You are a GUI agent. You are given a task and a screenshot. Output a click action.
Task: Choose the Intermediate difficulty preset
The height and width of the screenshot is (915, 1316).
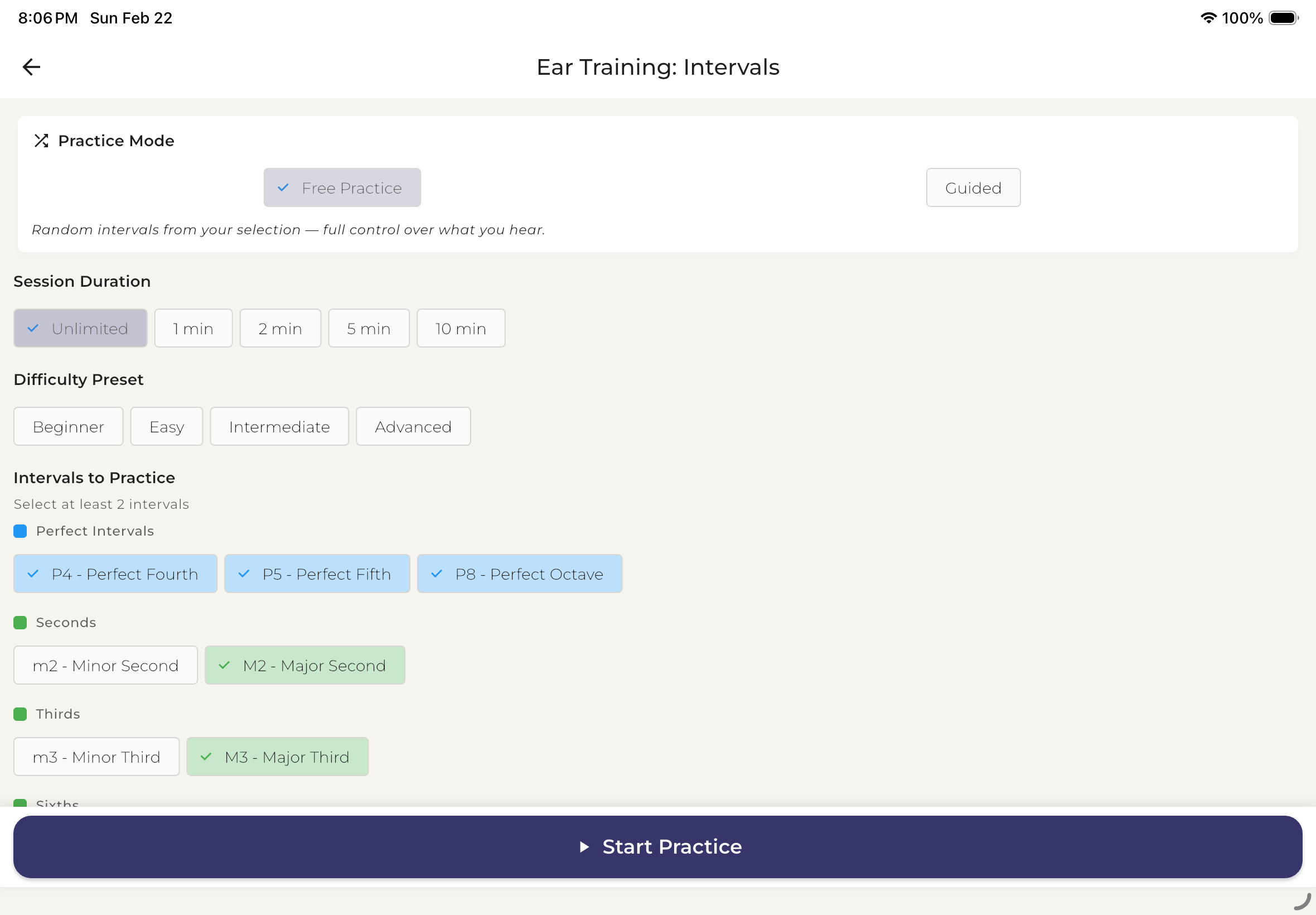click(279, 426)
